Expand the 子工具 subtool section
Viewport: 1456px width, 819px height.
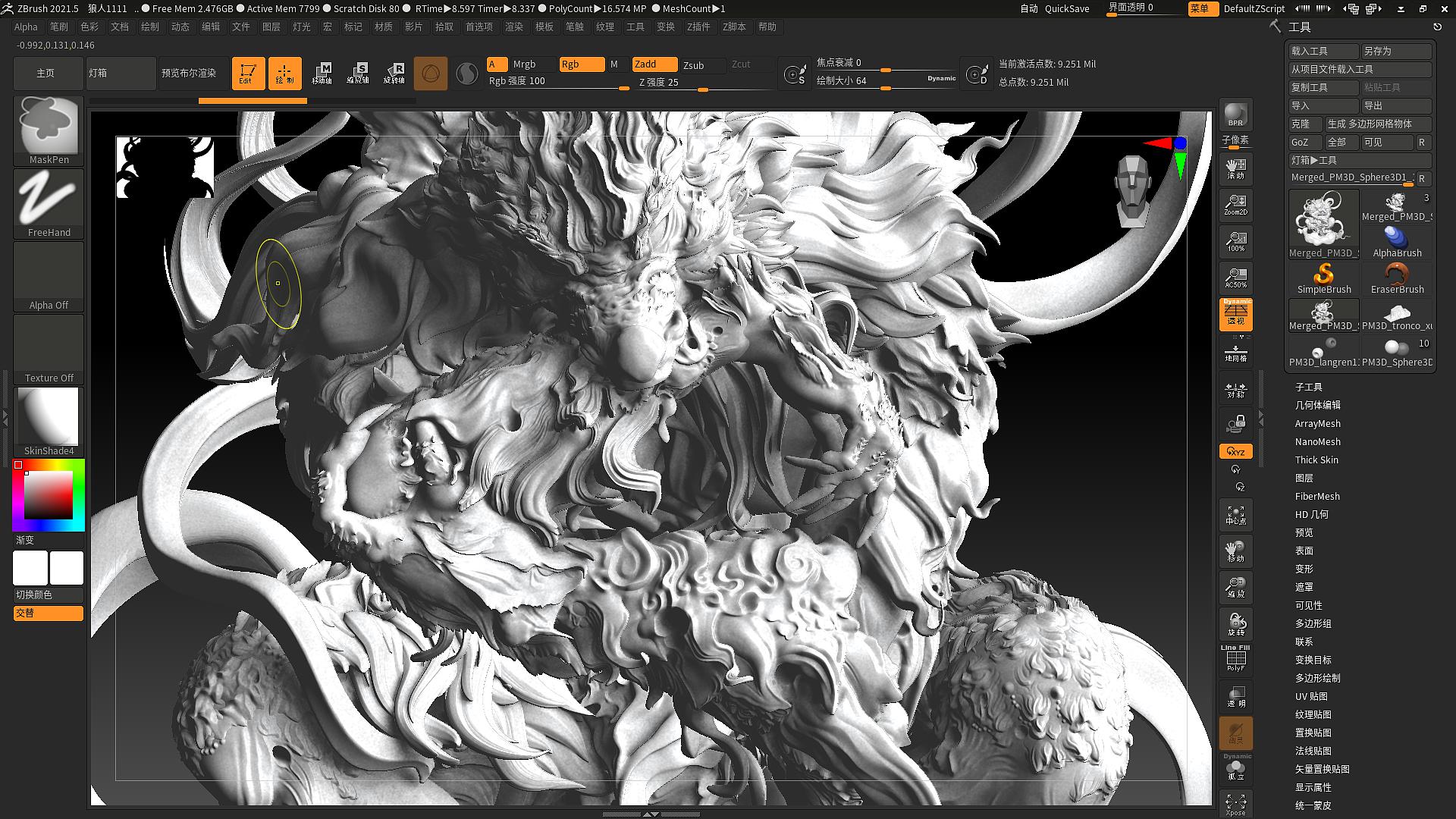click(x=1309, y=387)
